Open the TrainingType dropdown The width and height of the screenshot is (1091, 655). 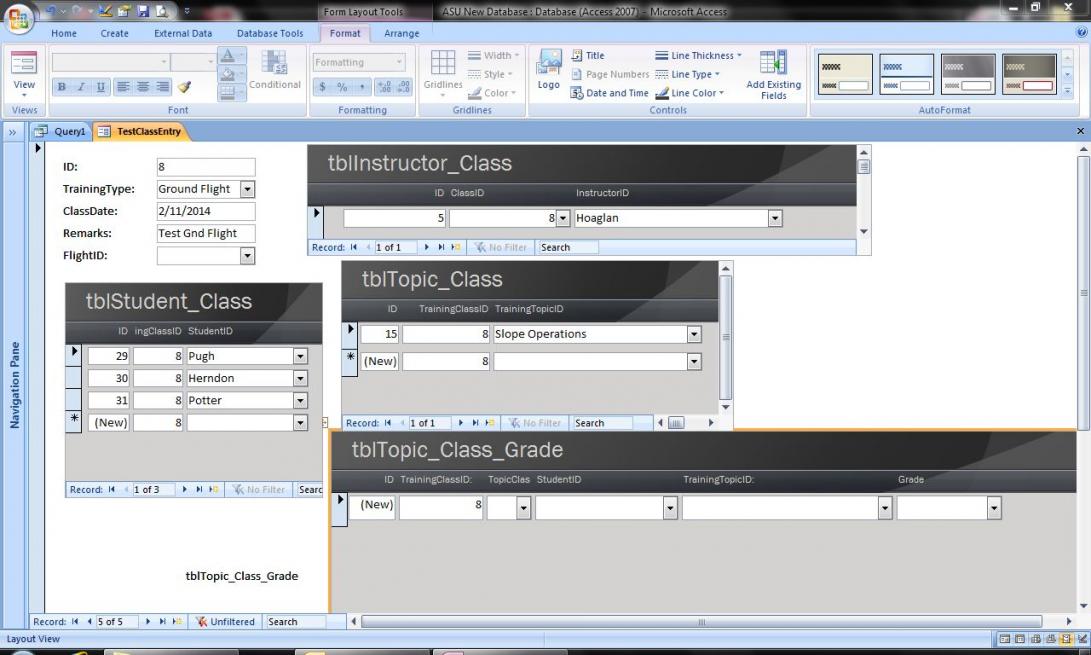point(247,189)
